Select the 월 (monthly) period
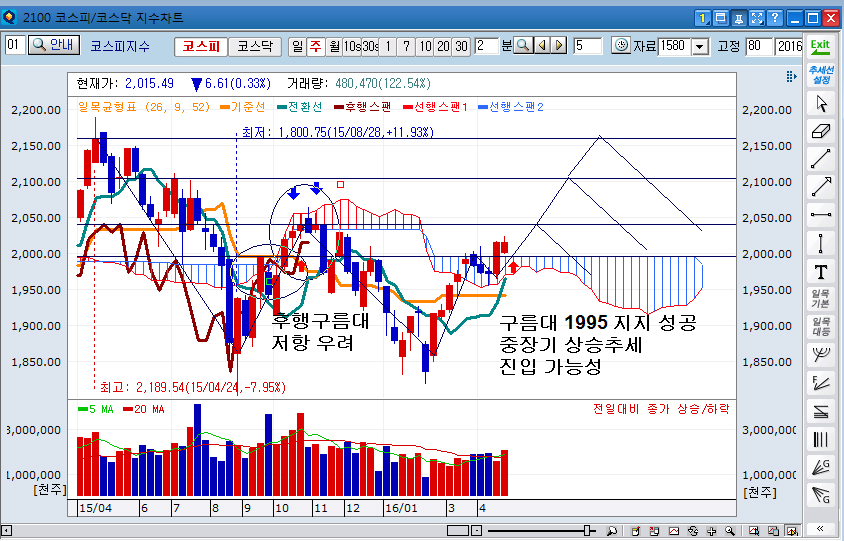Screen dimensions: 844x541 click(333, 46)
